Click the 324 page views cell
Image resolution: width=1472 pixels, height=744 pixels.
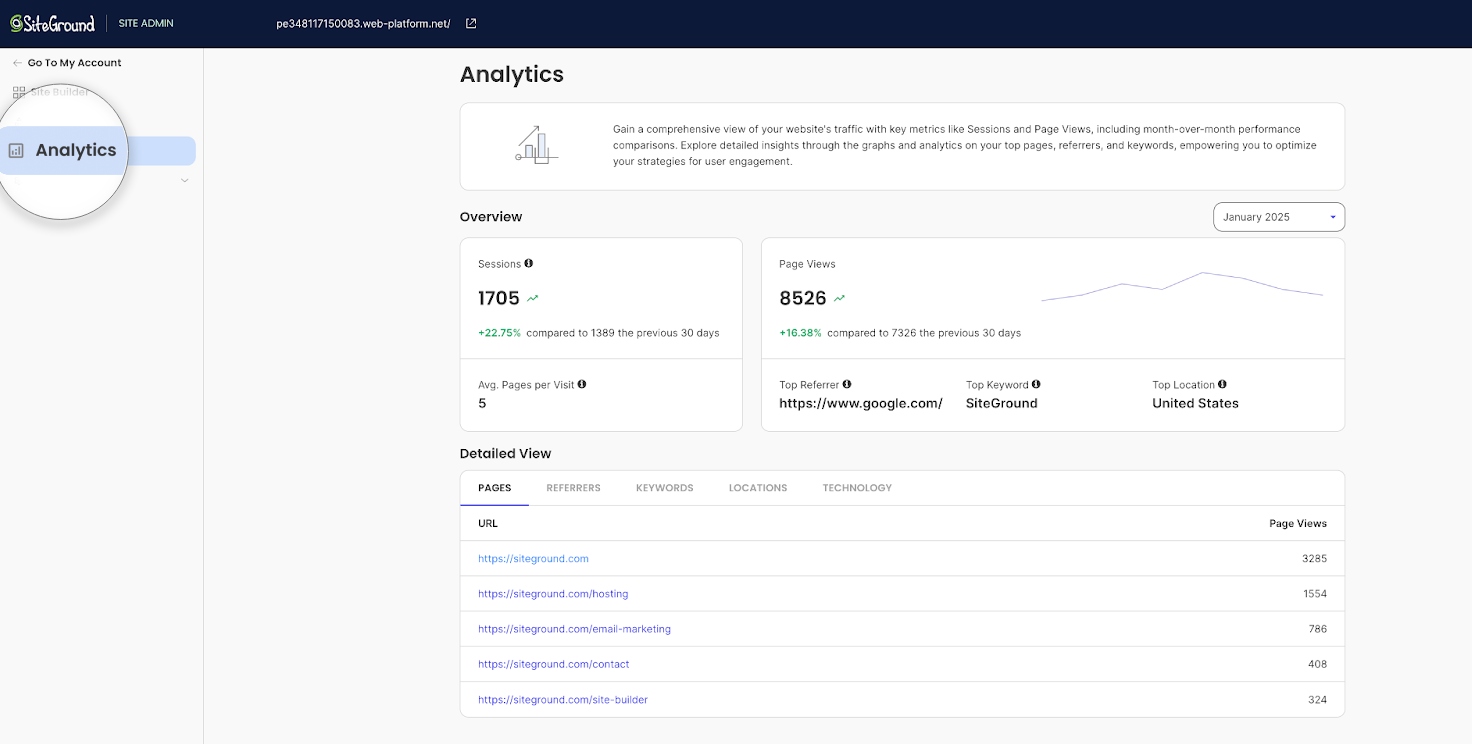1317,700
